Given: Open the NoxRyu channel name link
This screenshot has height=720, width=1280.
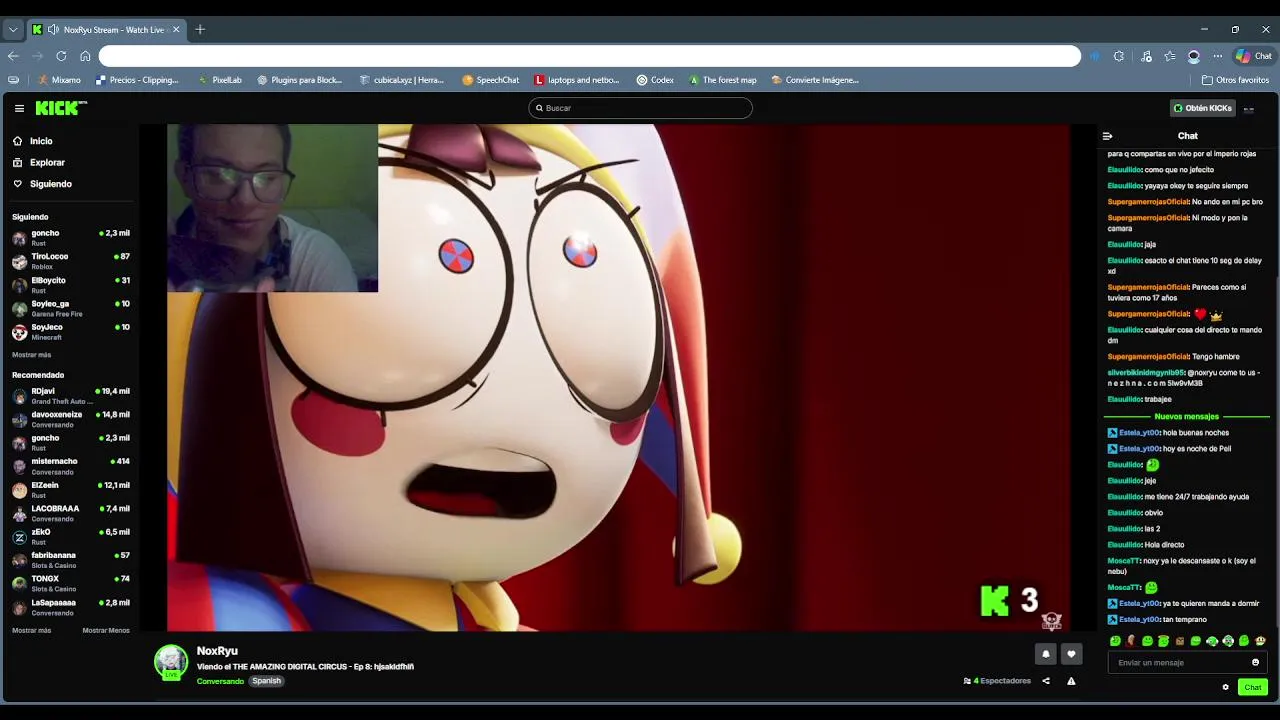Looking at the screenshot, I should coord(217,651).
